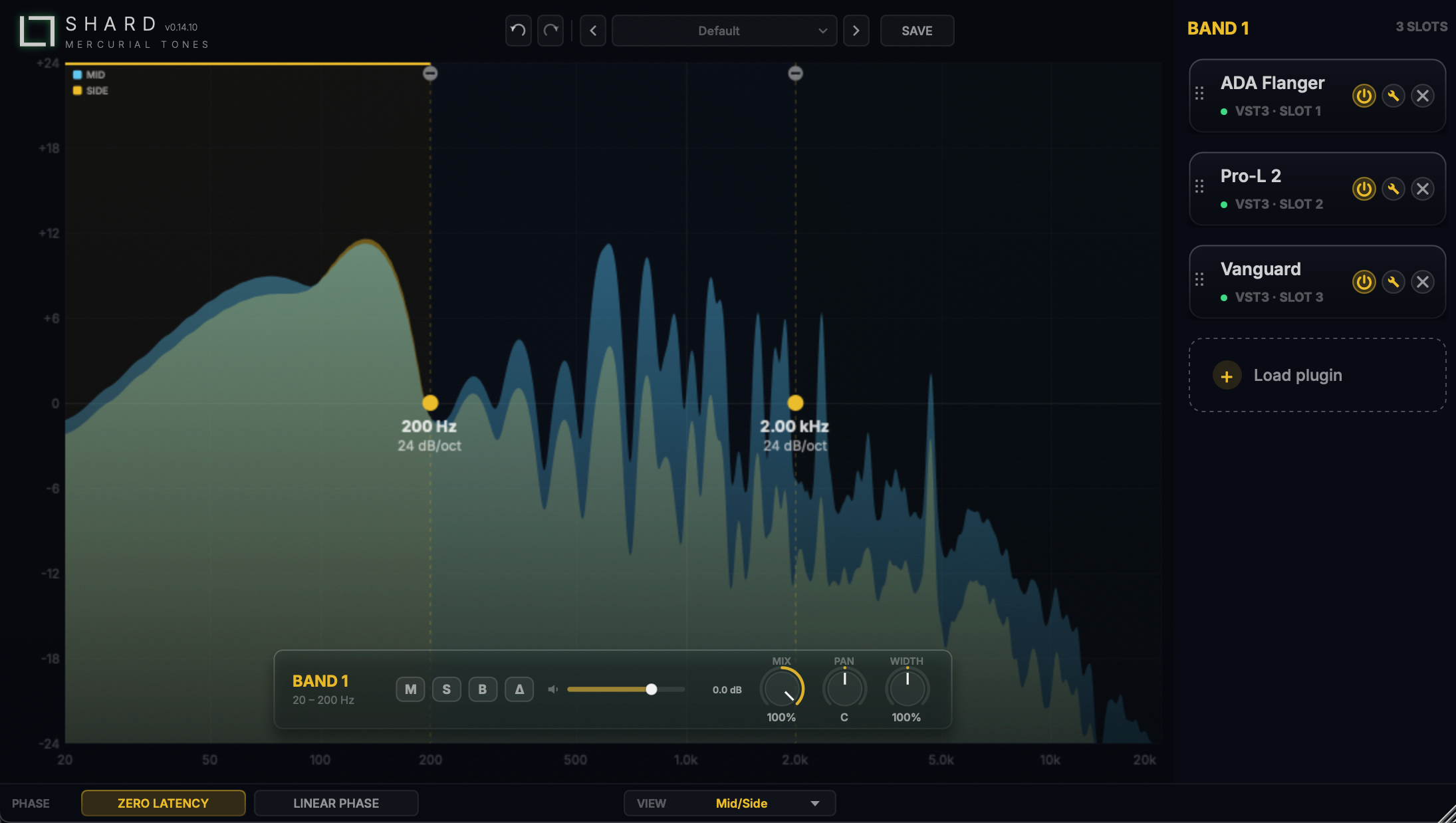Toggle ADA Flanger power button
This screenshot has width=1456, height=823.
tap(1364, 96)
